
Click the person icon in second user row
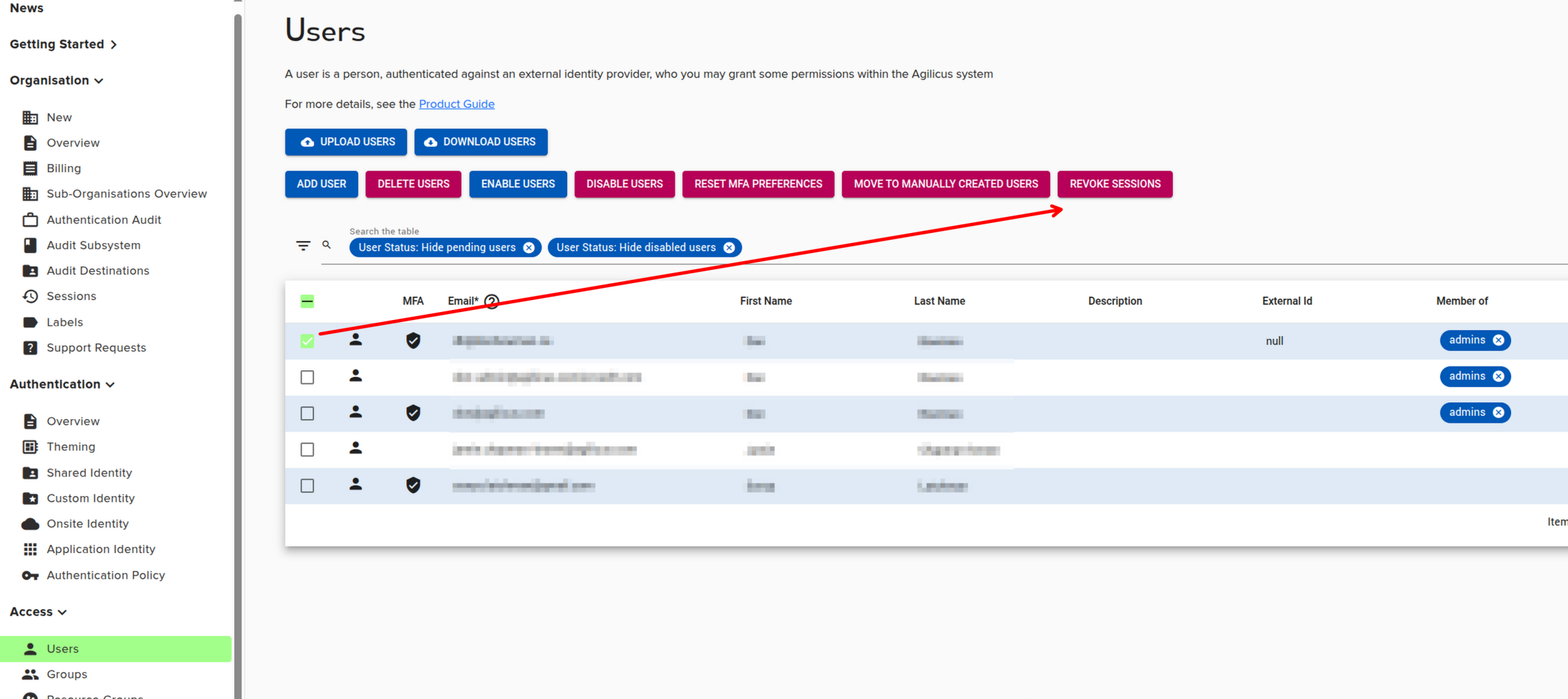click(x=356, y=376)
